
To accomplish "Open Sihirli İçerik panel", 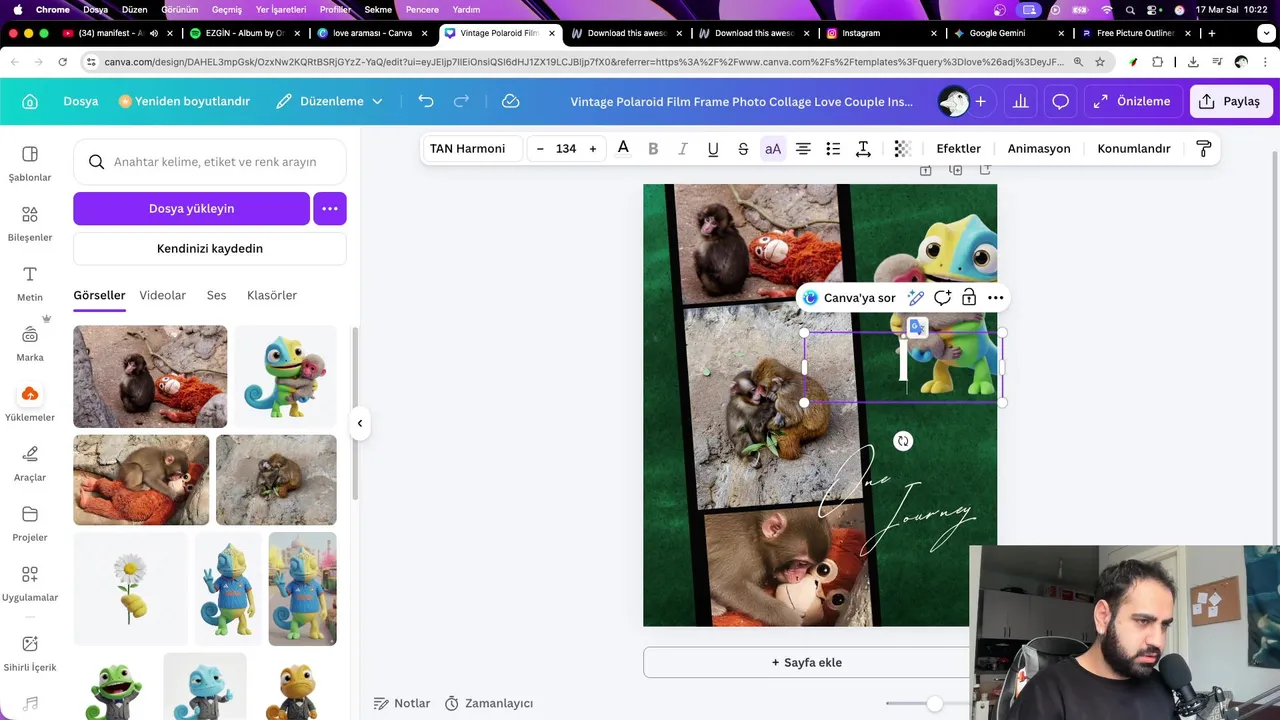I will pos(30,654).
